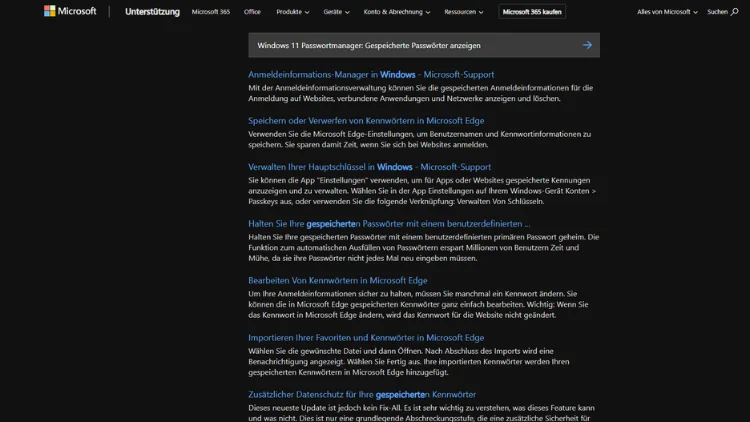Expand the Ressourcen dropdown

[463, 11]
